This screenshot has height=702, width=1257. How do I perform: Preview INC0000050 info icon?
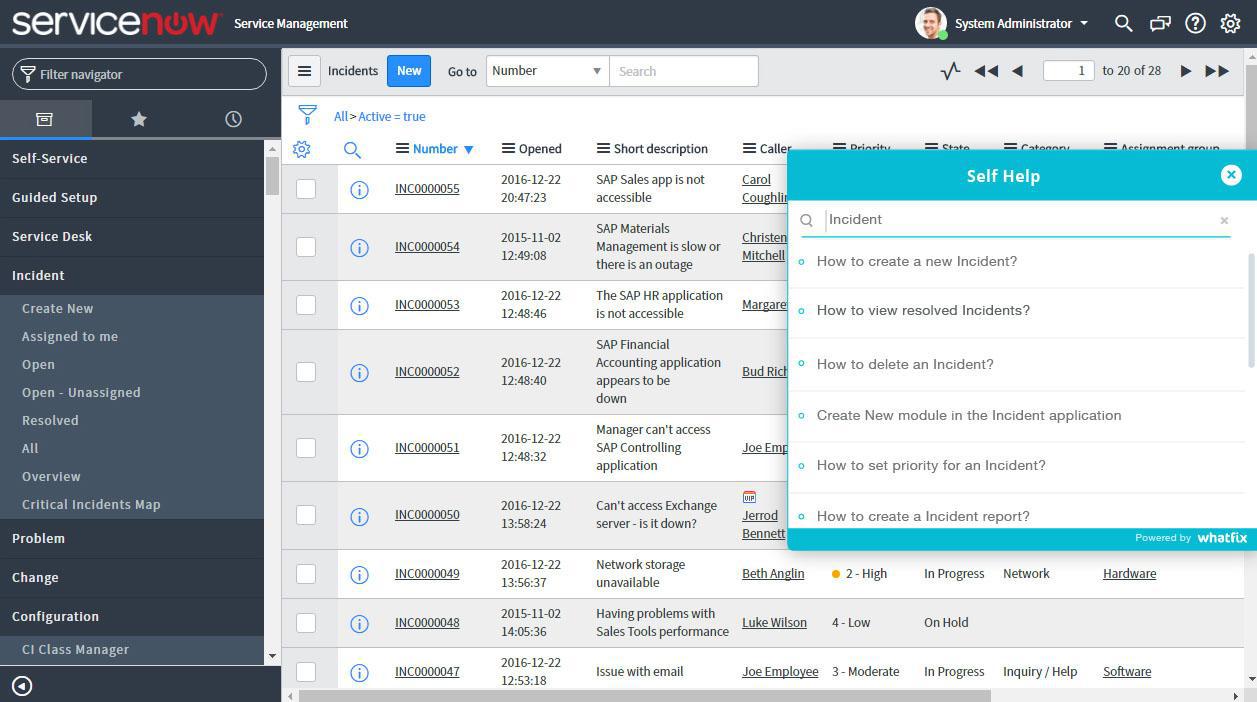pyautogui.click(x=359, y=516)
